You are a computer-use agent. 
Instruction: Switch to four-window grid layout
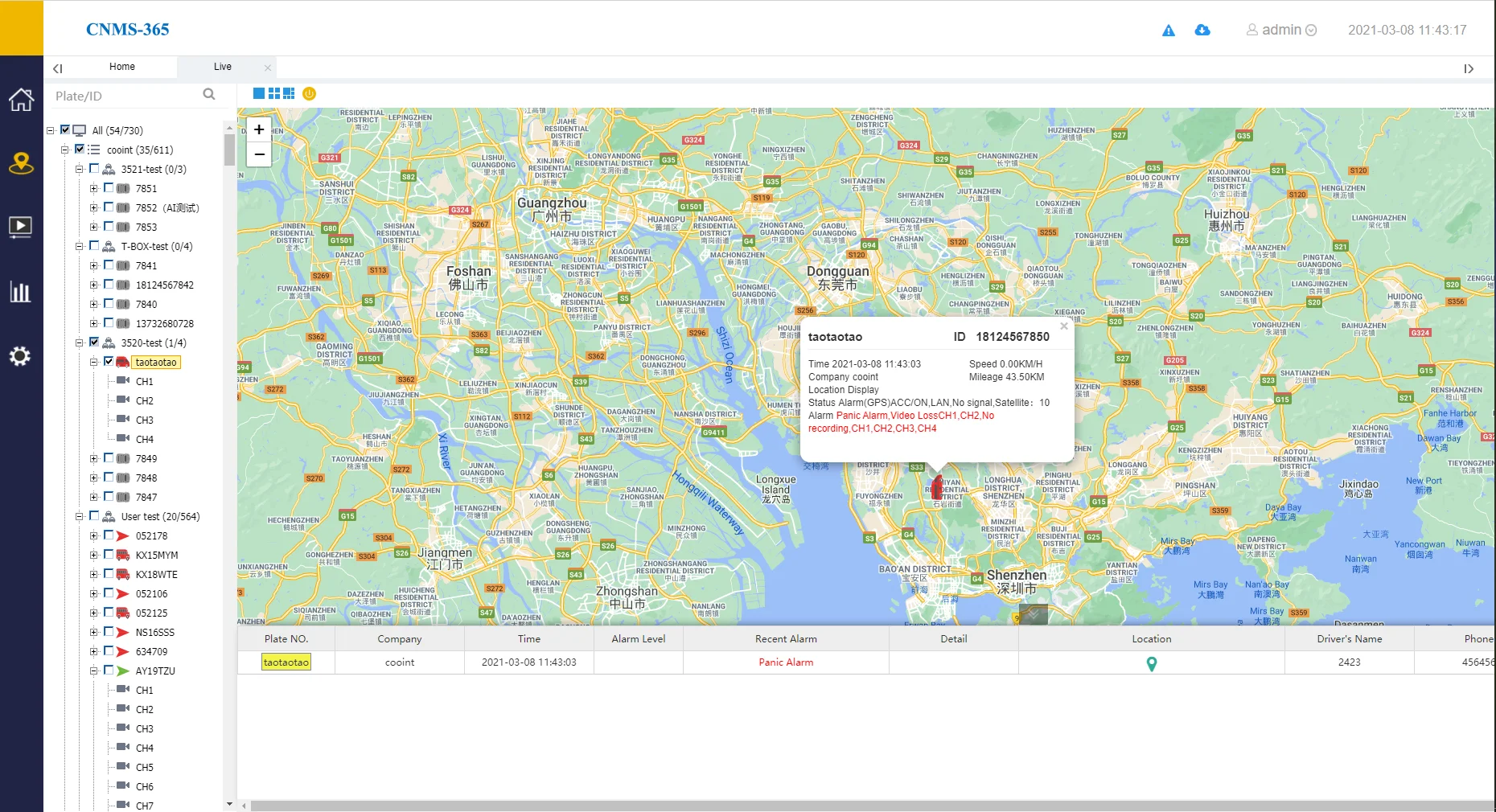click(x=273, y=93)
